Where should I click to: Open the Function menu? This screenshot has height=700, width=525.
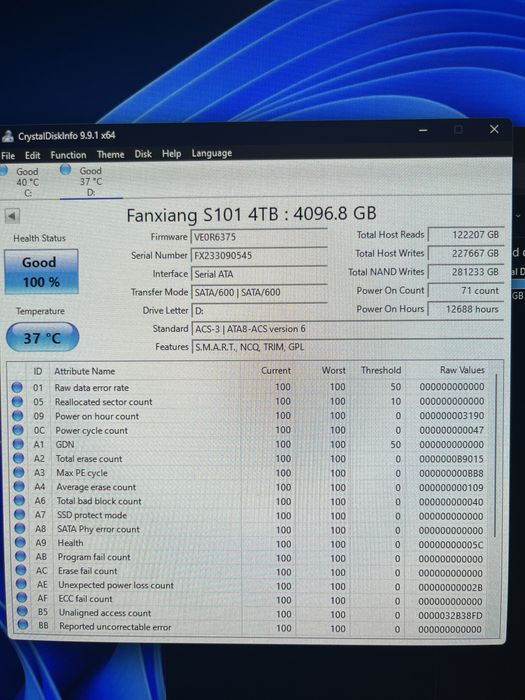click(68, 155)
